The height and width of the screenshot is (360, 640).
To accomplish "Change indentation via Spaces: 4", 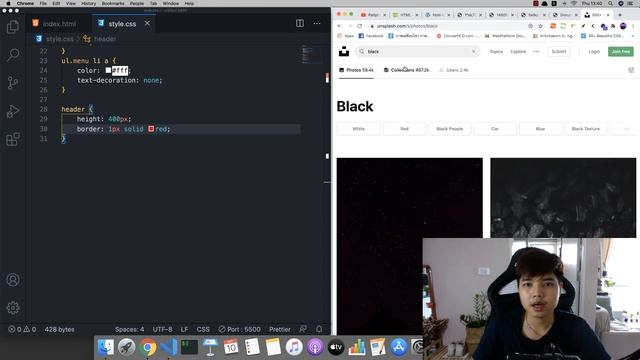I will [129, 329].
